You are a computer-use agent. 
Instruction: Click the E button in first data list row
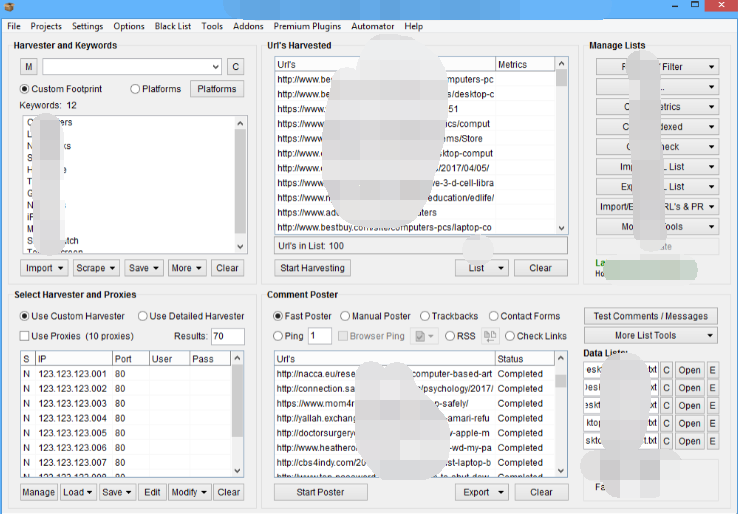point(713,370)
